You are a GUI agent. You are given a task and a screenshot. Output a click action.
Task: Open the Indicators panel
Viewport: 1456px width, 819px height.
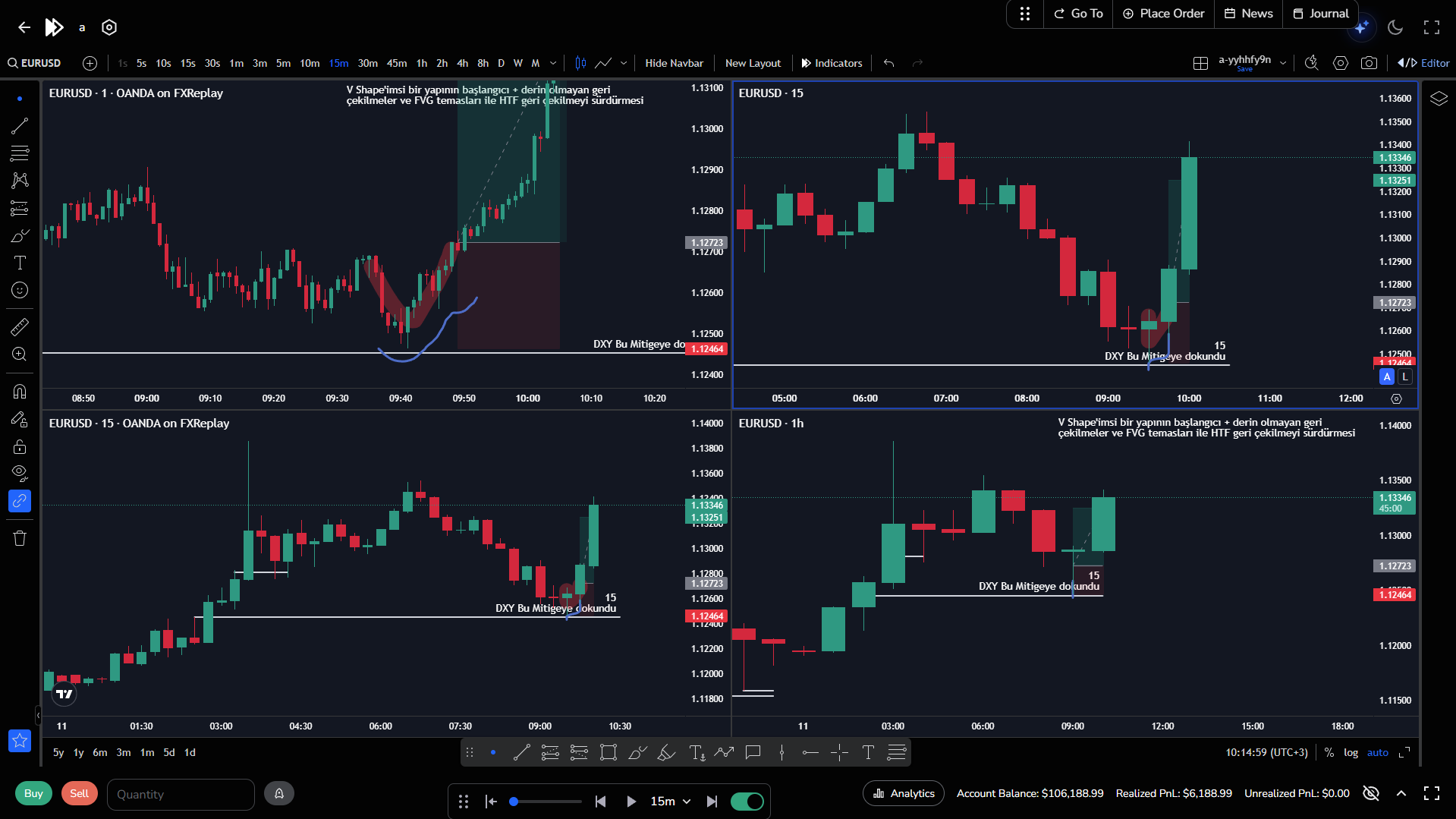pyautogui.click(x=832, y=63)
